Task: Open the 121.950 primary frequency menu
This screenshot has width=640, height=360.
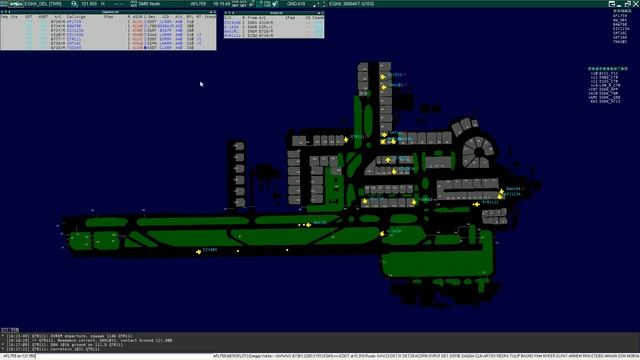Action: (x=89, y=4)
